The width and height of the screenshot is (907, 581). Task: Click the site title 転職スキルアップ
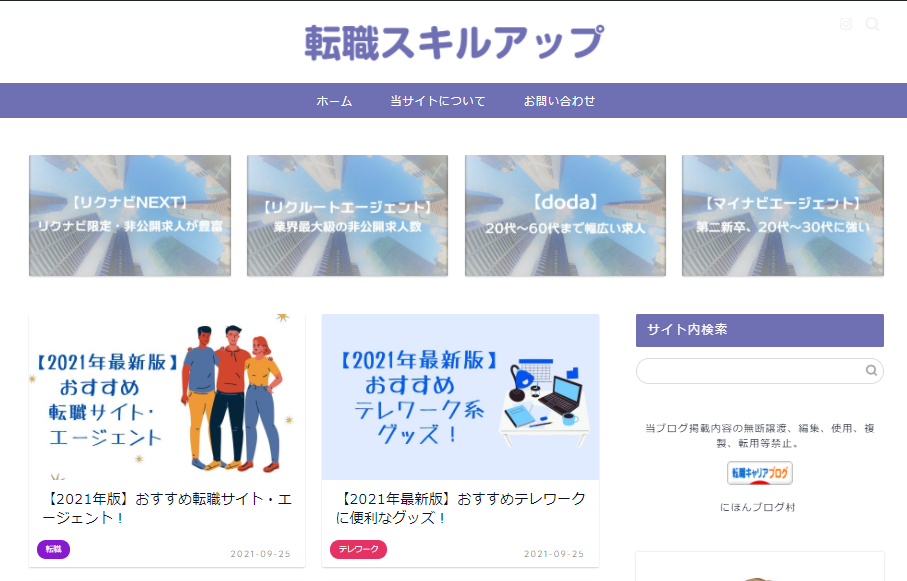point(452,41)
